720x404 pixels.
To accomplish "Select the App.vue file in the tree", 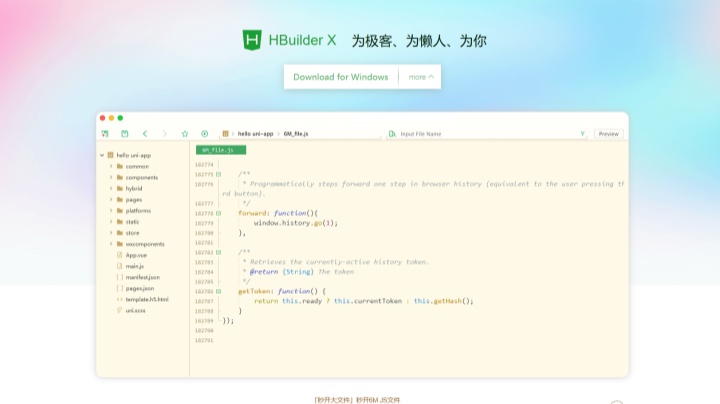I will (x=136, y=255).
